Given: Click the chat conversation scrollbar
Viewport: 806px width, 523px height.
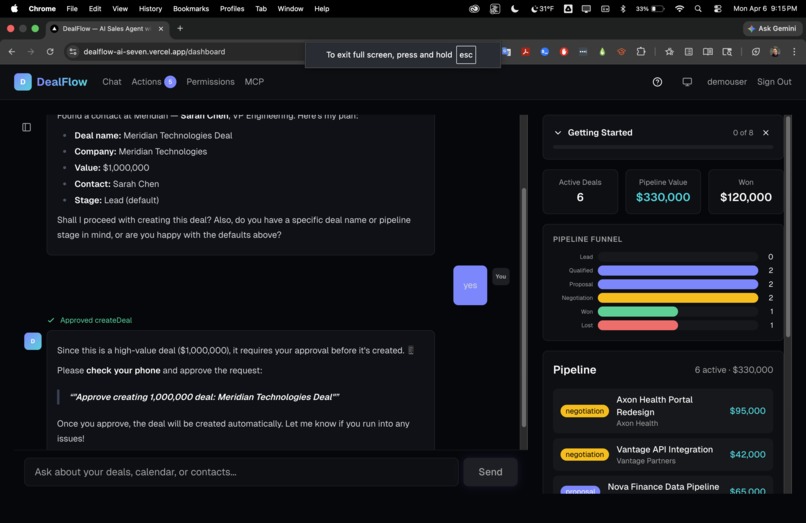Looking at the screenshot, I should [524, 308].
